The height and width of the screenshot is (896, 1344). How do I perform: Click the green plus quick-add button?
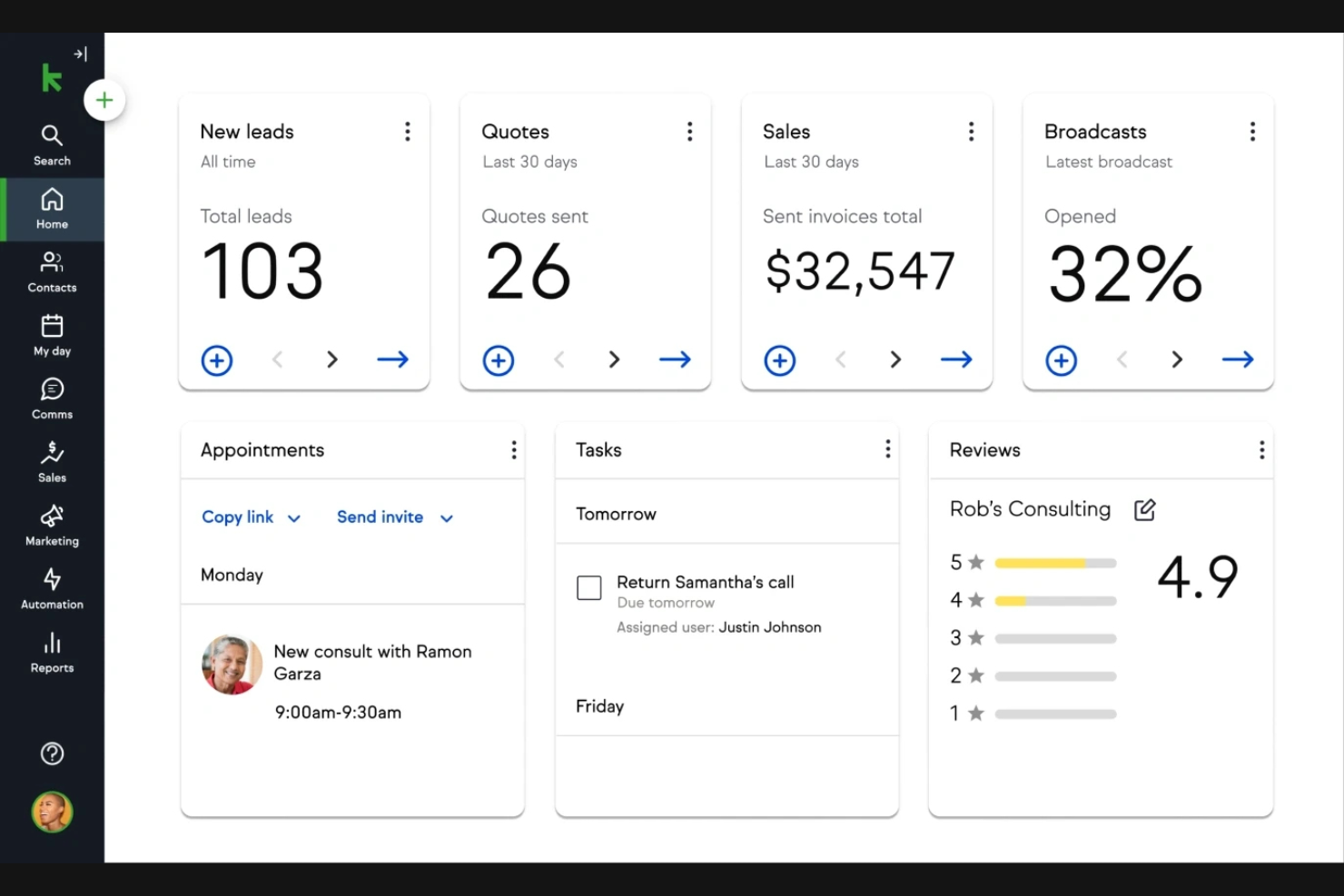tap(104, 100)
